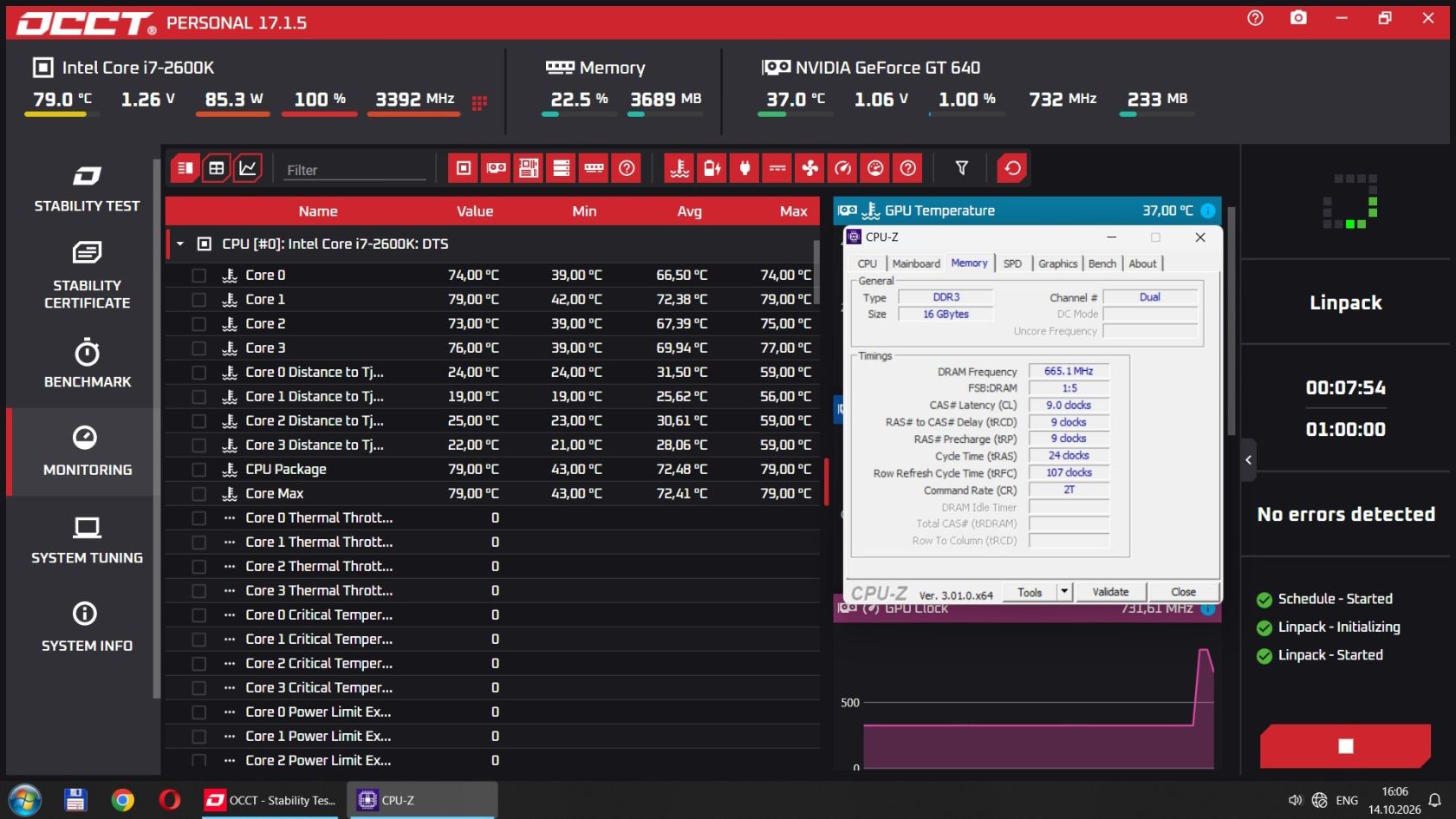Check the Core 1 temperature checkbox
This screenshot has width=1456, height=819.
point(199,300)
